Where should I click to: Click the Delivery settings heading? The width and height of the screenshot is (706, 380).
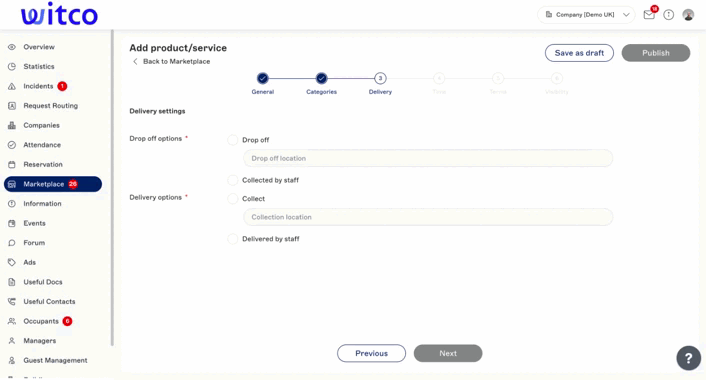[x=157, y=111]
